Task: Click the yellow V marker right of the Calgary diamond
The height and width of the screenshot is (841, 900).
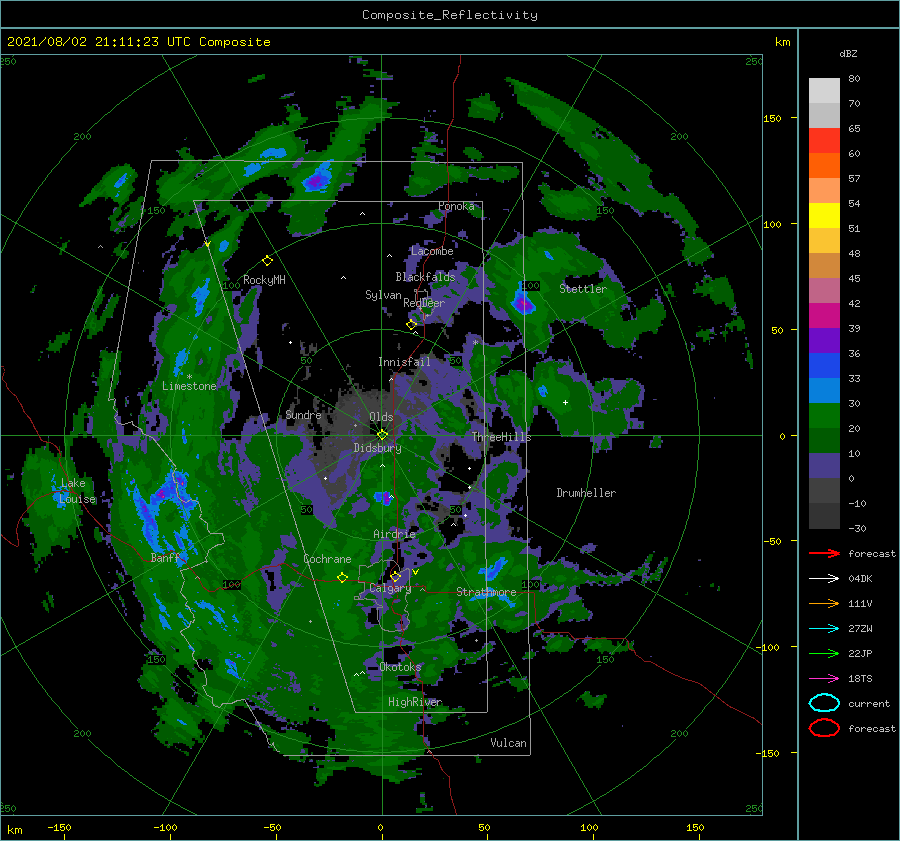Action: (x=415, y=572)
